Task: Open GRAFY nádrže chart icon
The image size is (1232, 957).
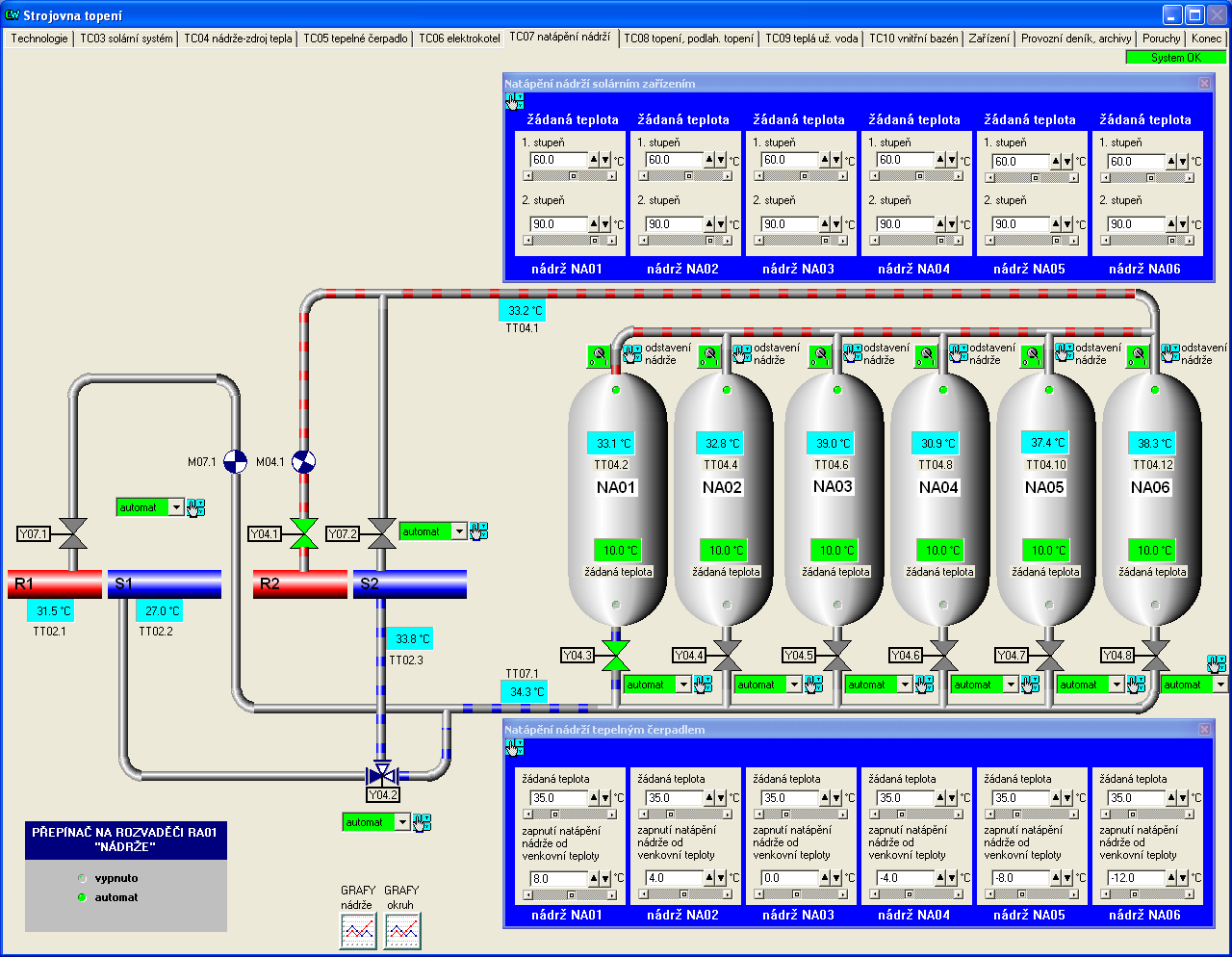Action: [358, 930]
